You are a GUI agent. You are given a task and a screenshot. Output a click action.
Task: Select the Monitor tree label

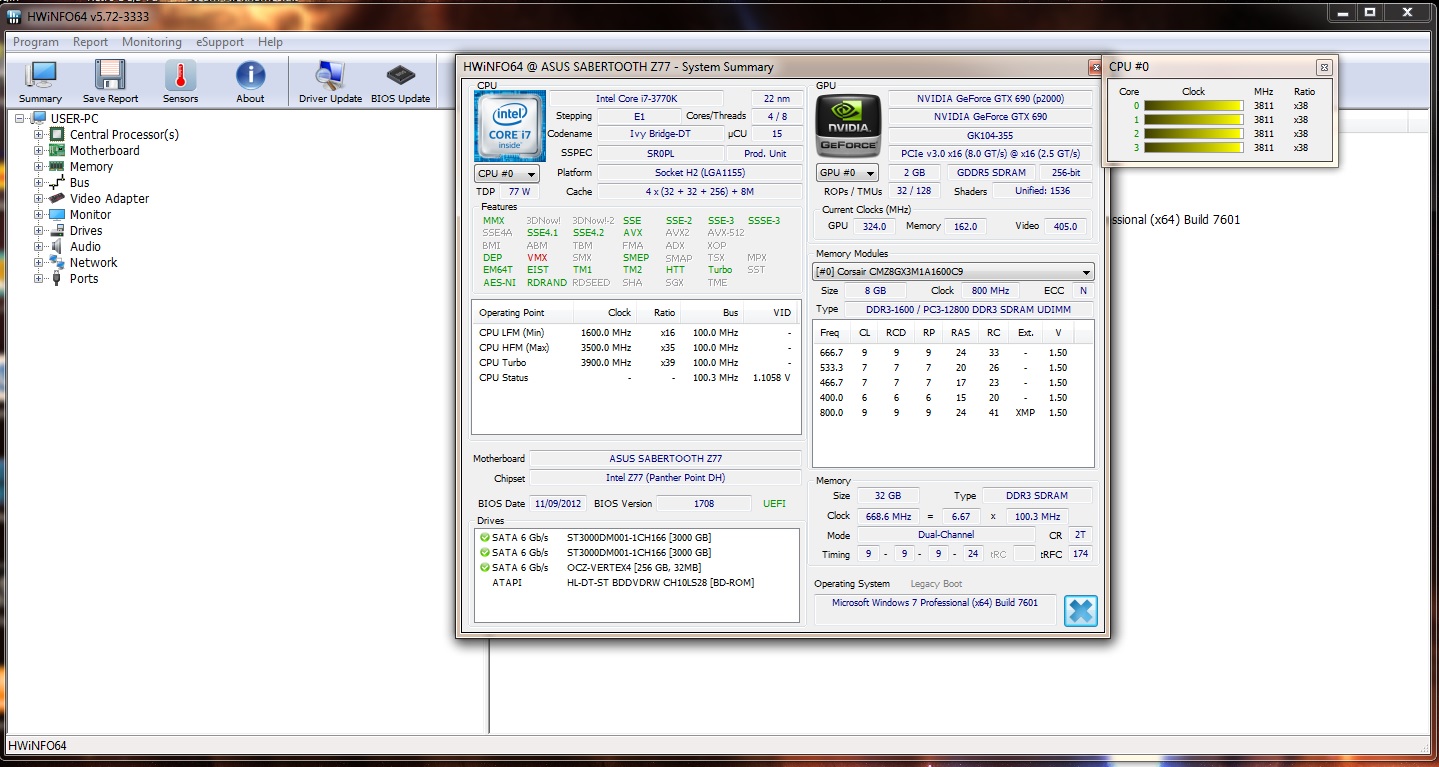[x=90, y=214]
